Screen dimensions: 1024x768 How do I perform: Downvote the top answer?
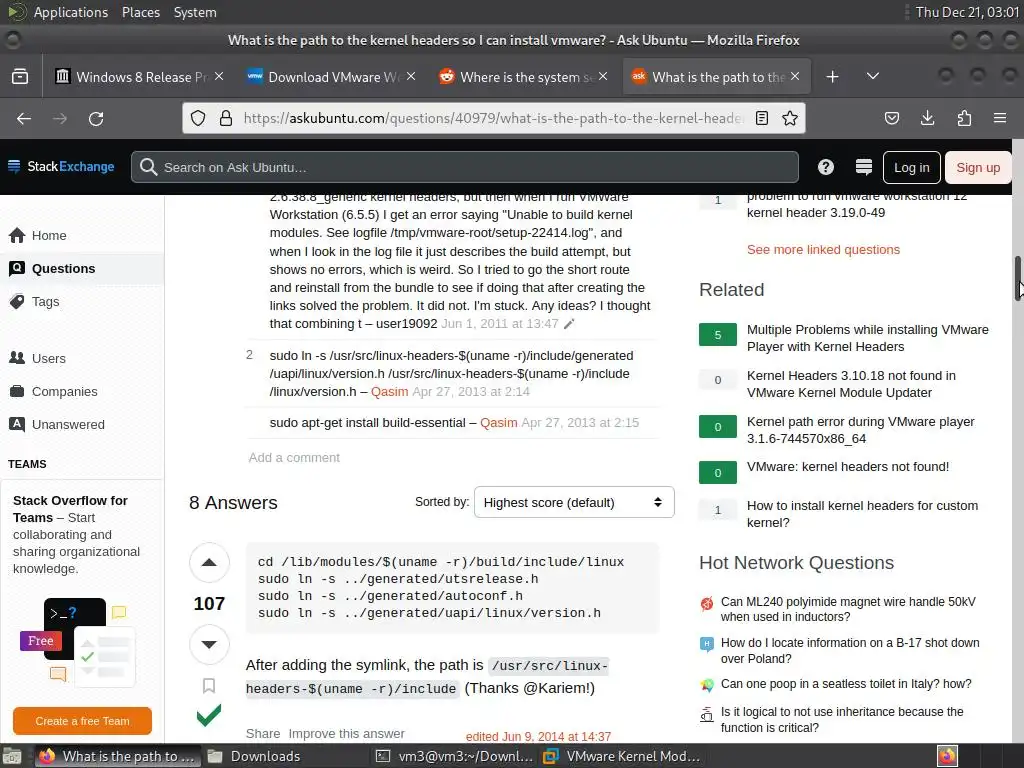(x=209, y=645)
